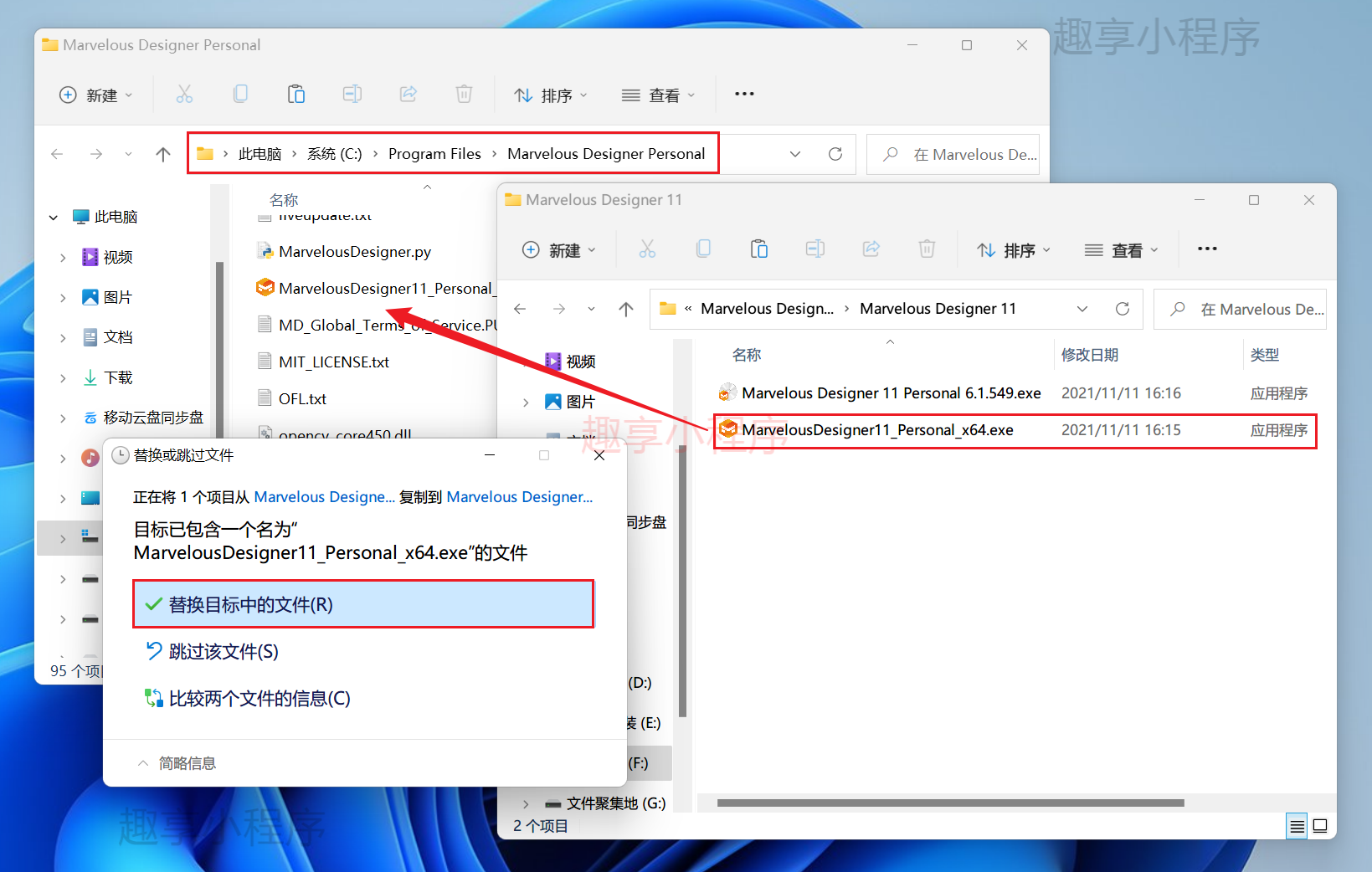Choose 比较两个文件的信息(C) option
The image size is (1372, 872).
pos(363,698)
